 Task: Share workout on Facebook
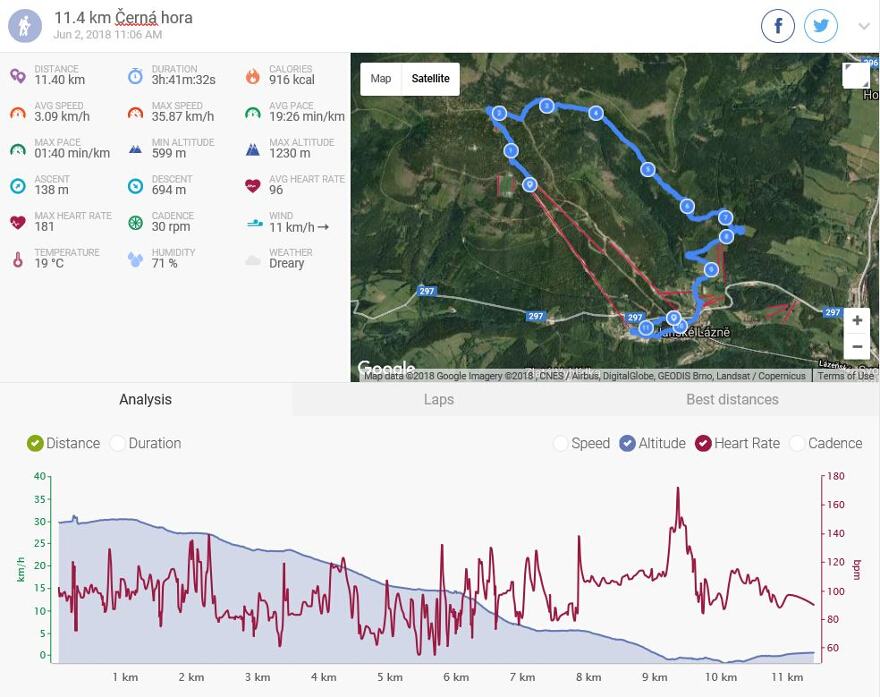[x=778, y=26]
